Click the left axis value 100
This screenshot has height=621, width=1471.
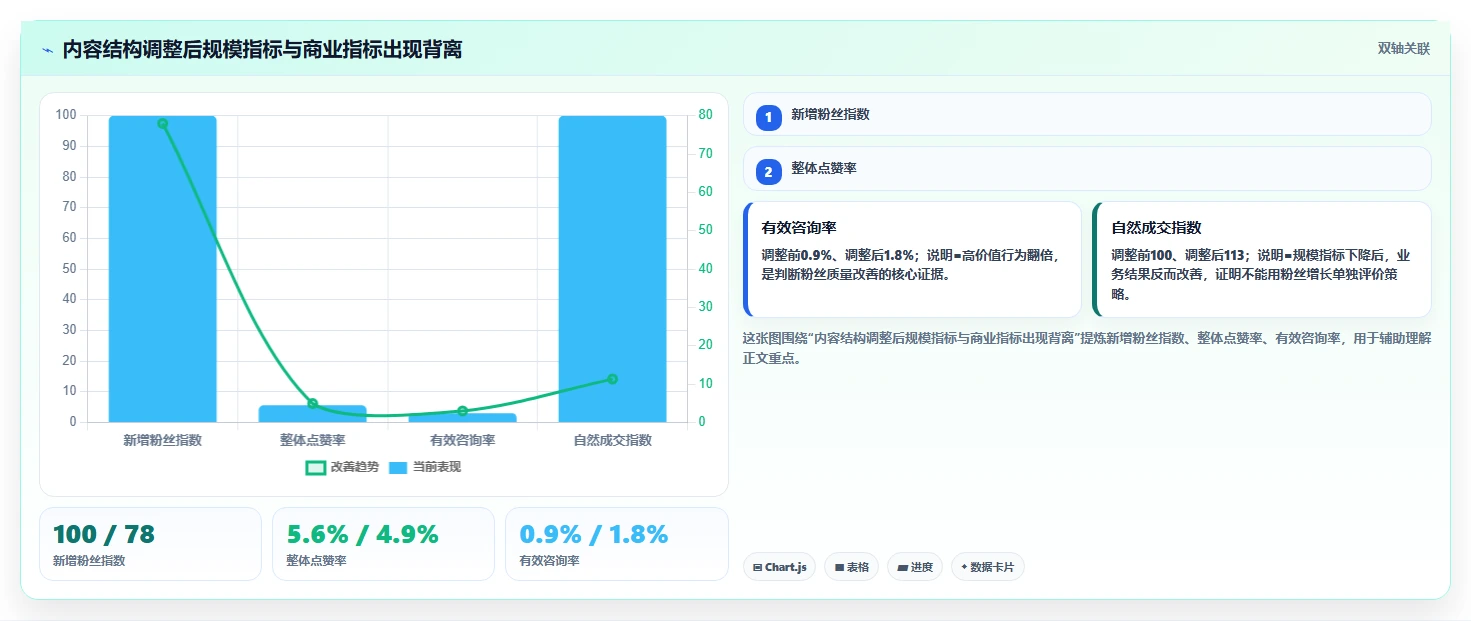coord(66,115)
